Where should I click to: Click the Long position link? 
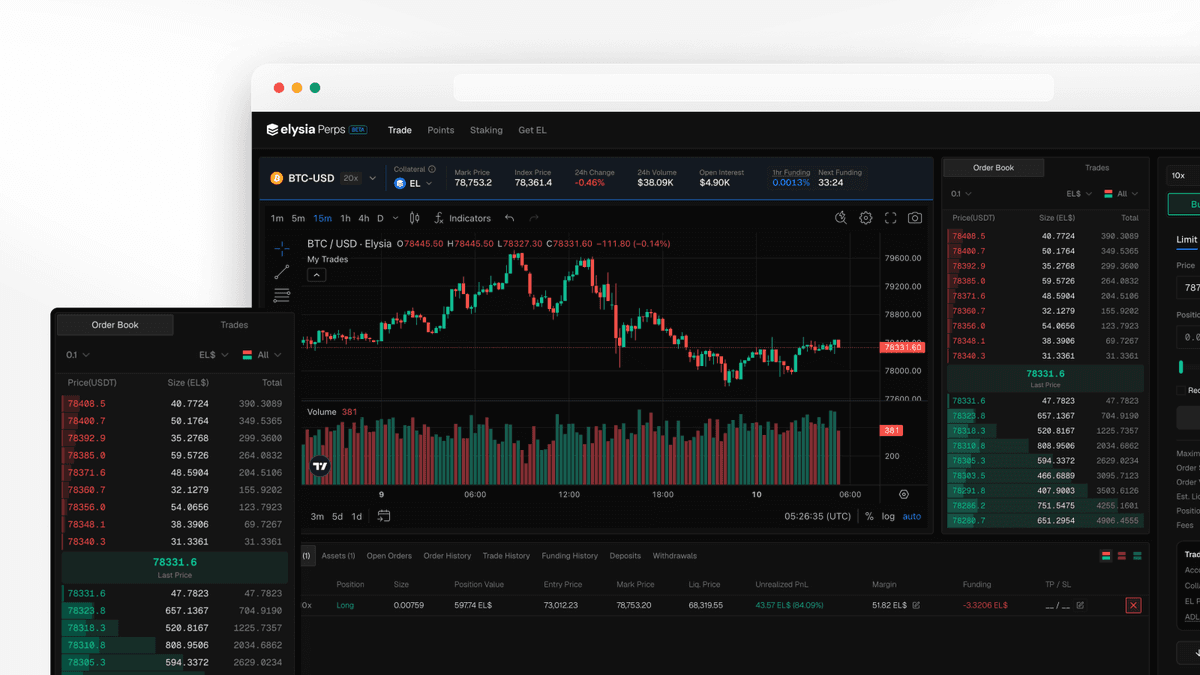(345, 605)
